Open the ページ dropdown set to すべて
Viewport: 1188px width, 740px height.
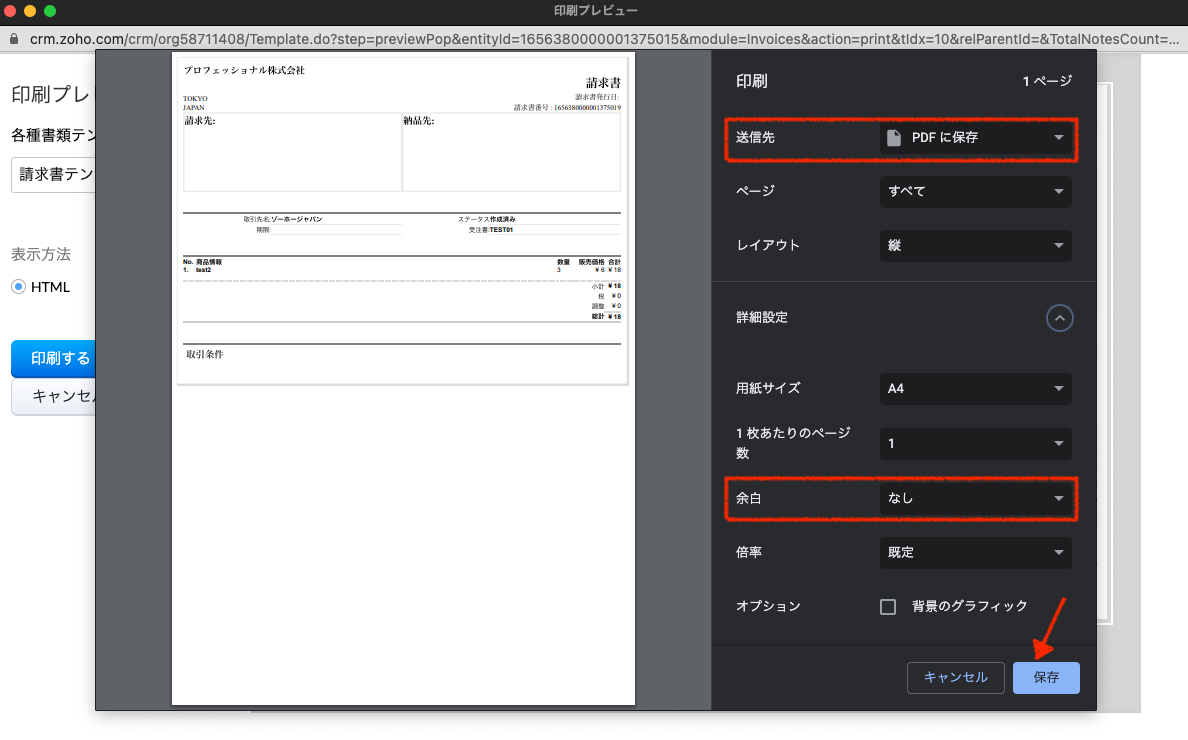click(975, 191)
